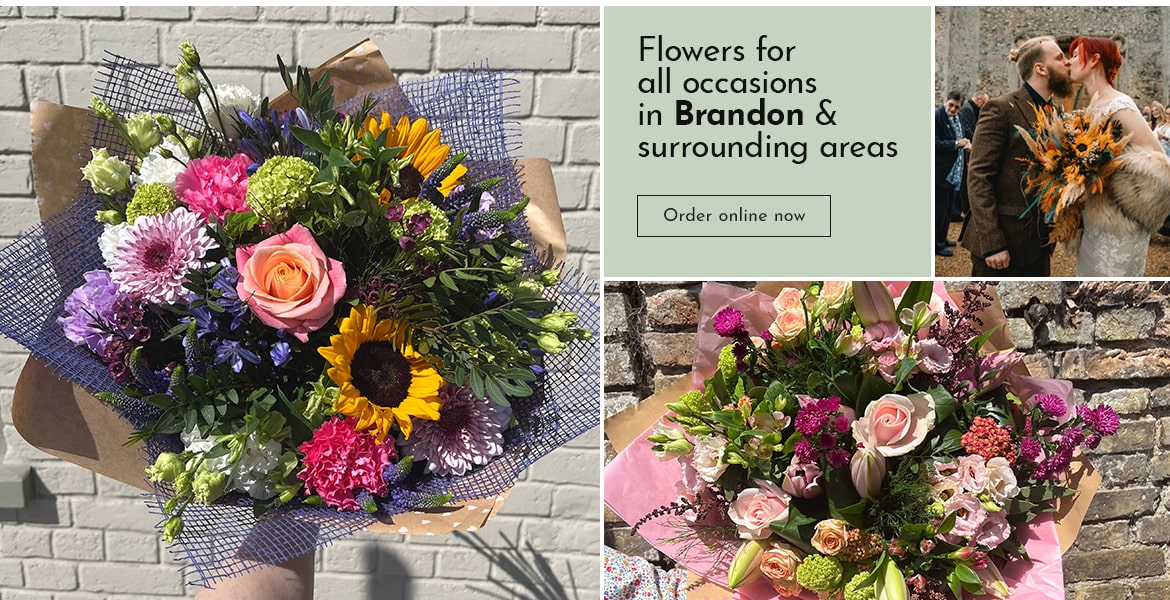
Task: Click the central sunflower facing forward
Action: coord(381,372)
